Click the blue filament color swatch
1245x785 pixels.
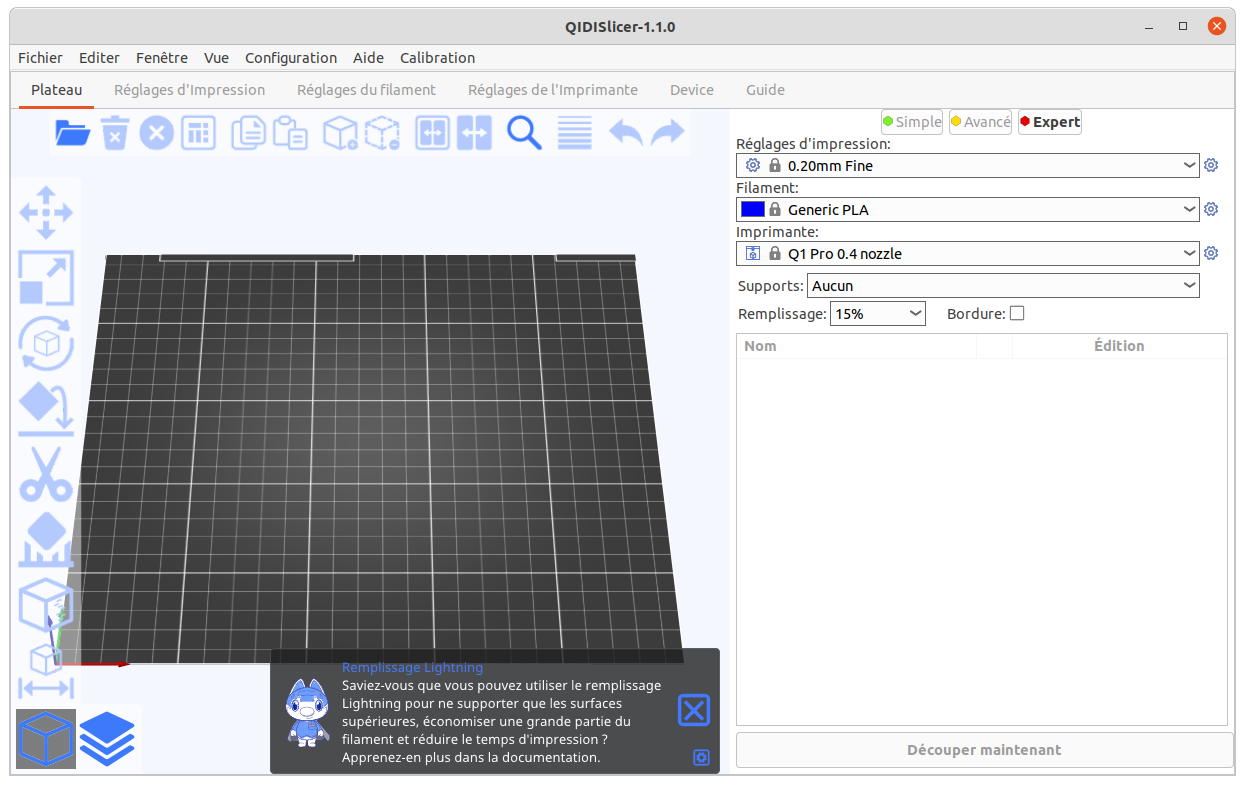coord(753,210)
